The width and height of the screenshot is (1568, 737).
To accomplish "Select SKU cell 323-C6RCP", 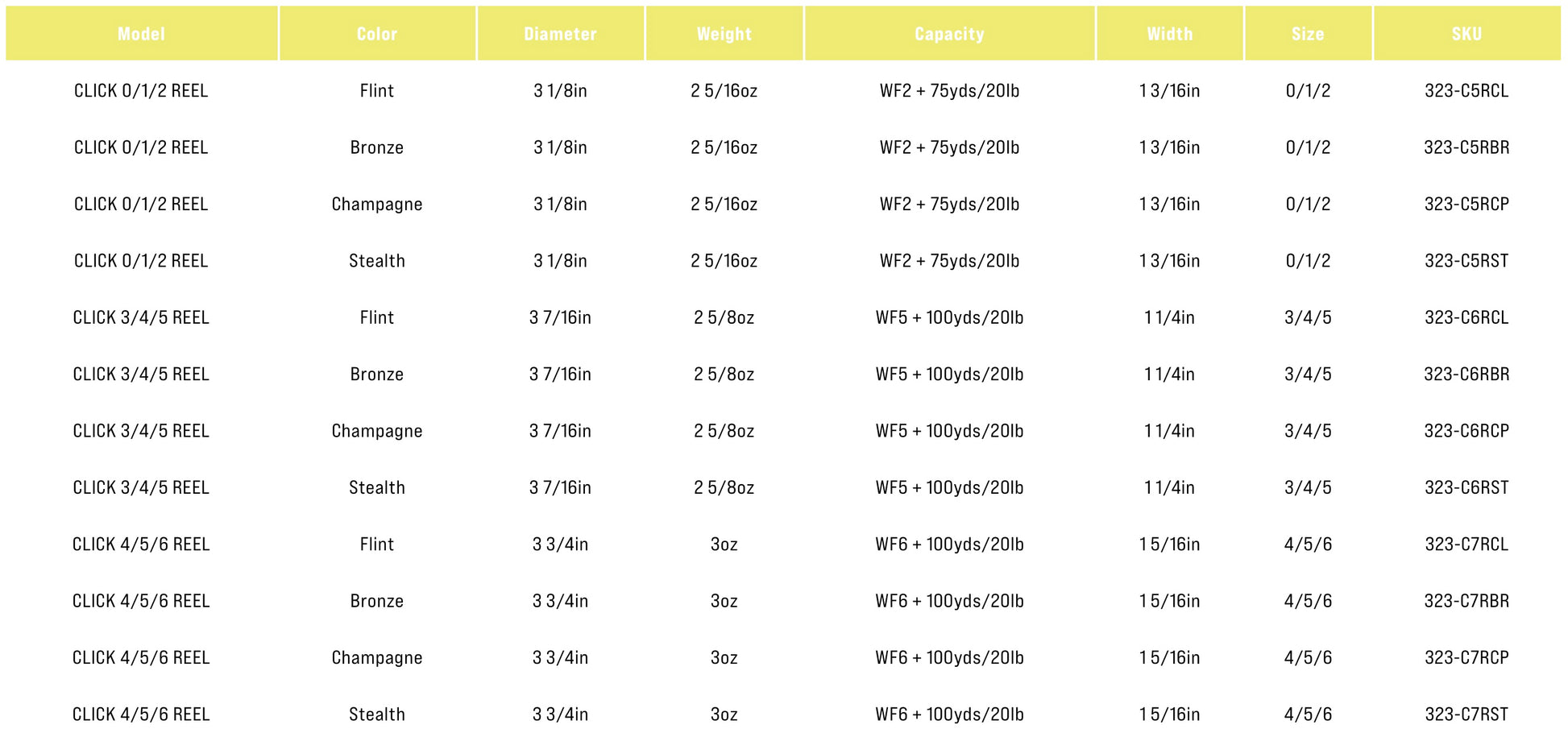I will coord(1466,431).
